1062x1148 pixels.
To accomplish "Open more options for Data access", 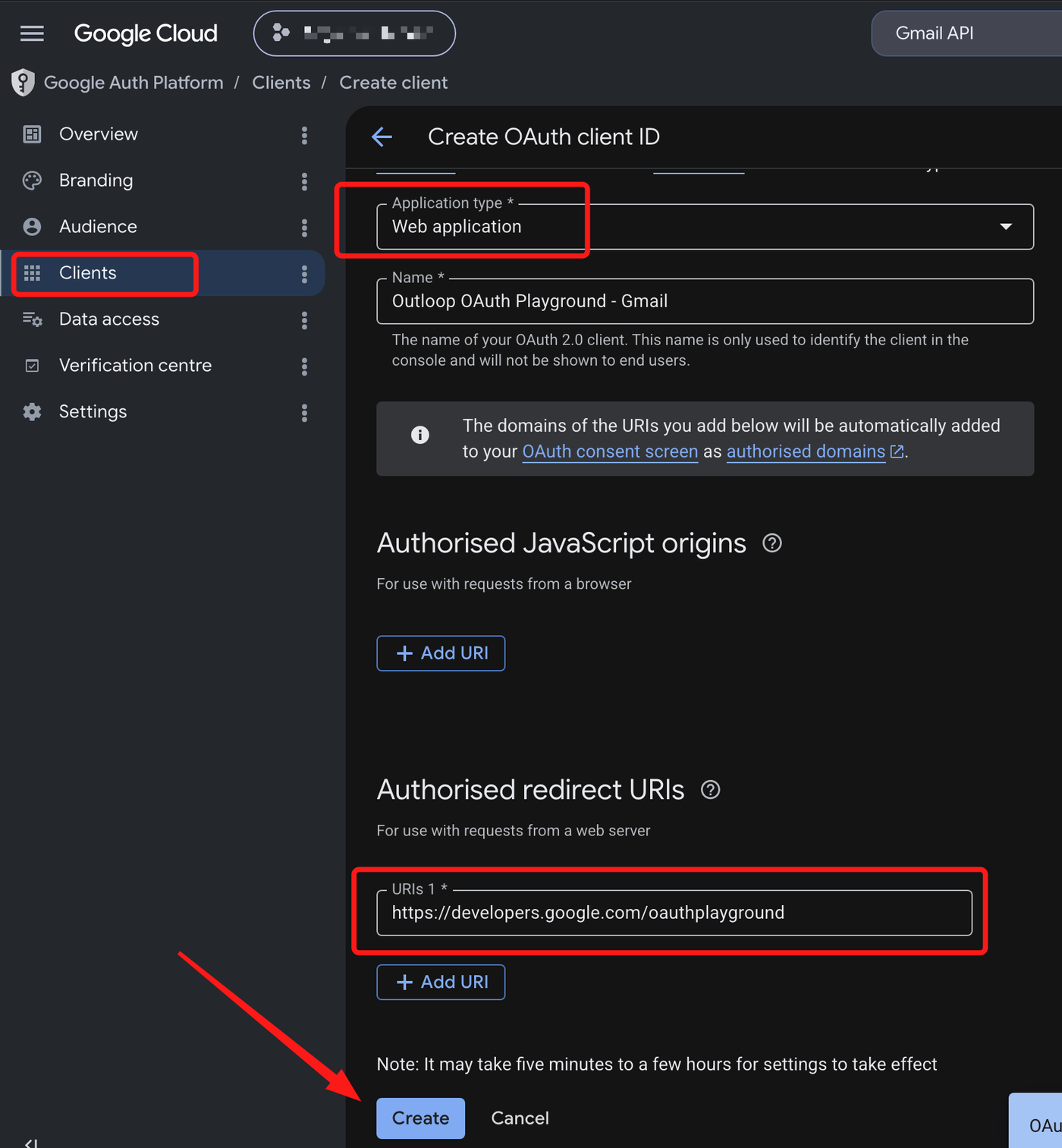I will [304, 320].
